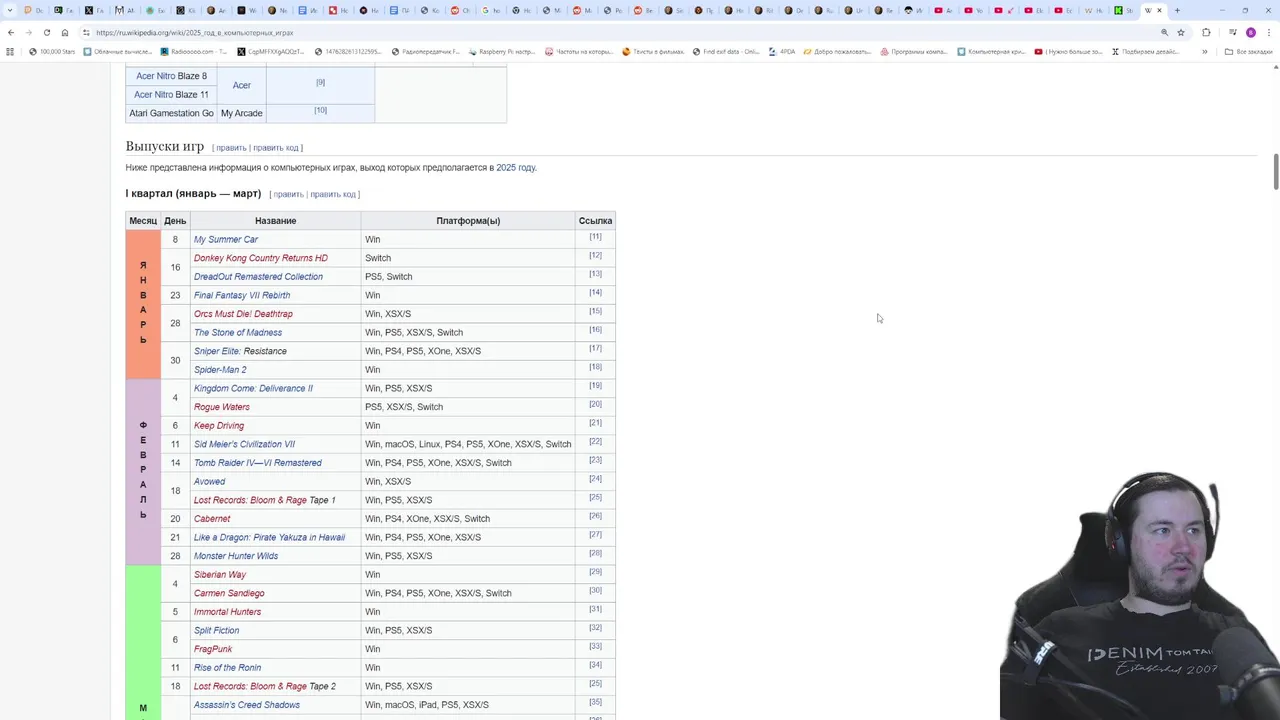Open the Программы компа... bookmark

point(914,51)
